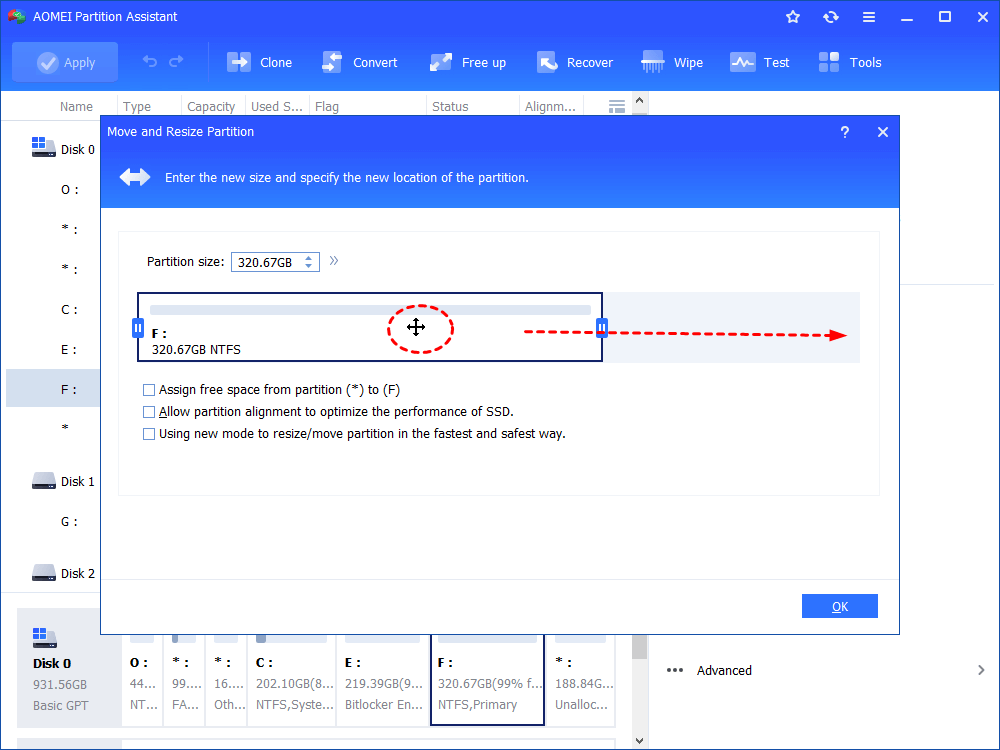Select the Free up tool icon
The width and height of the screenshot is (1000, 750).
coord(441,62)
